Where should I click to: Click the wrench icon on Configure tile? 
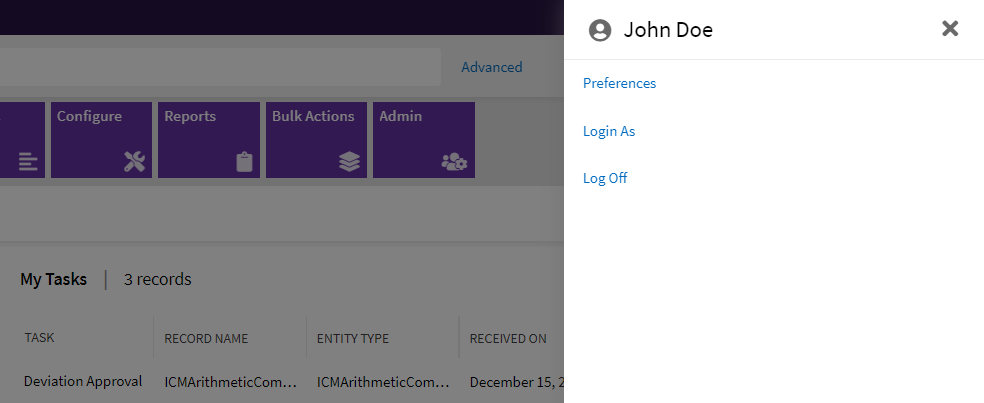coord(134,162)
